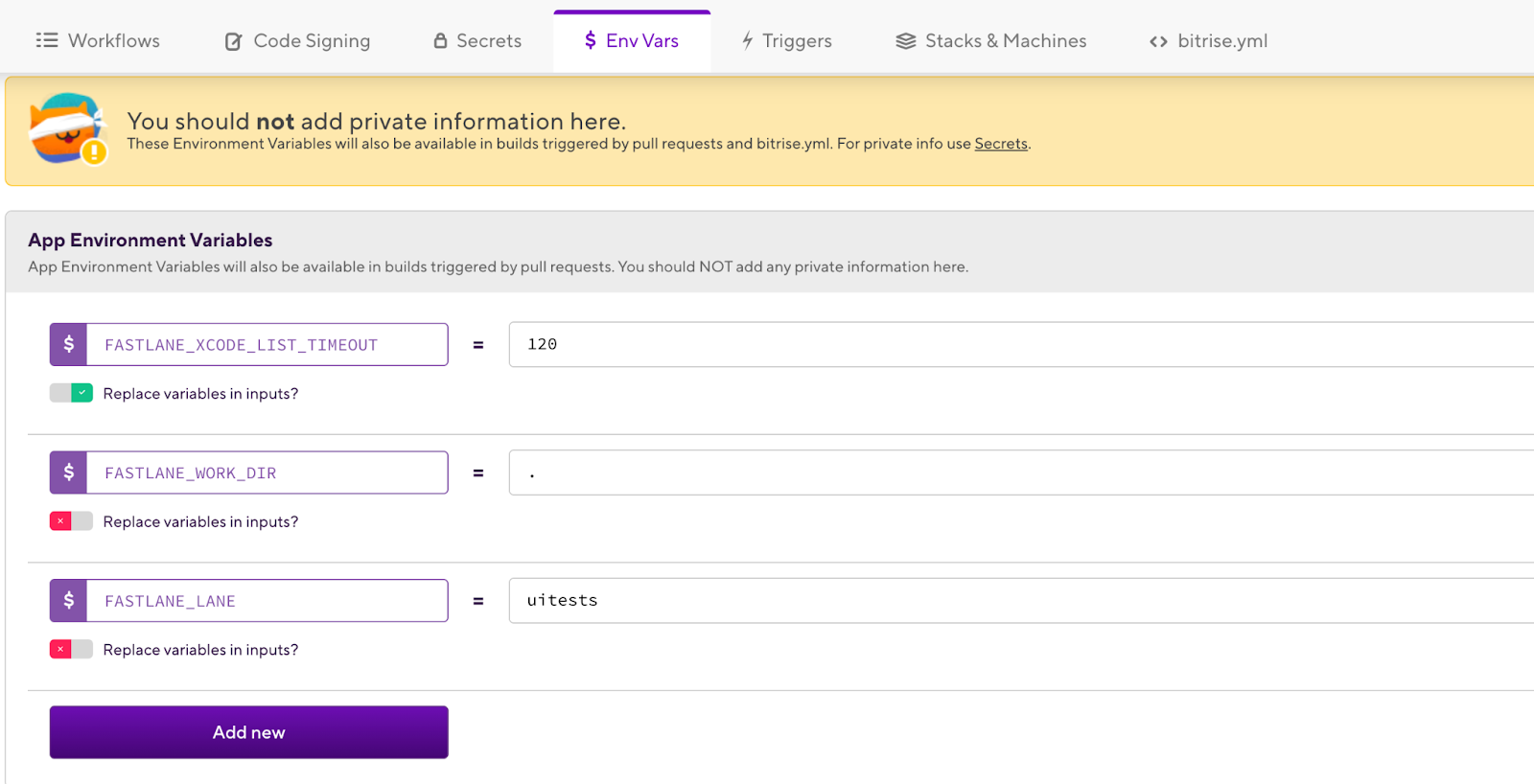Click the dollar icon beside FASTLANE_WORK_DIR
The image size is (1534, 784).
point(69,473)
